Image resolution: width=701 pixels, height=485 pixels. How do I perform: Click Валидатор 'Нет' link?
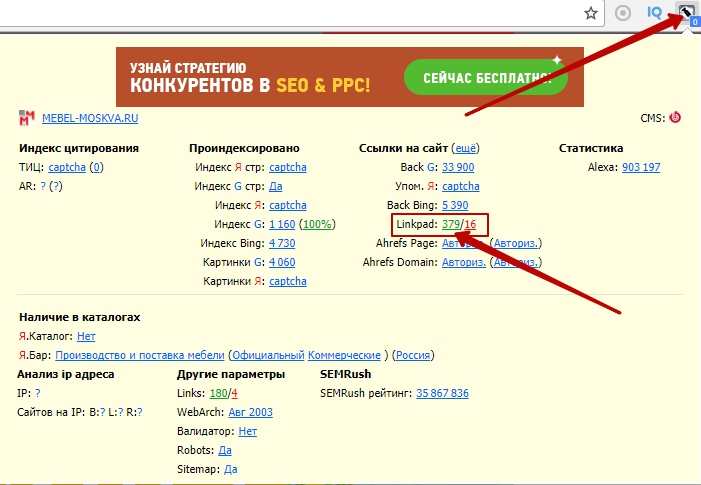248,431
